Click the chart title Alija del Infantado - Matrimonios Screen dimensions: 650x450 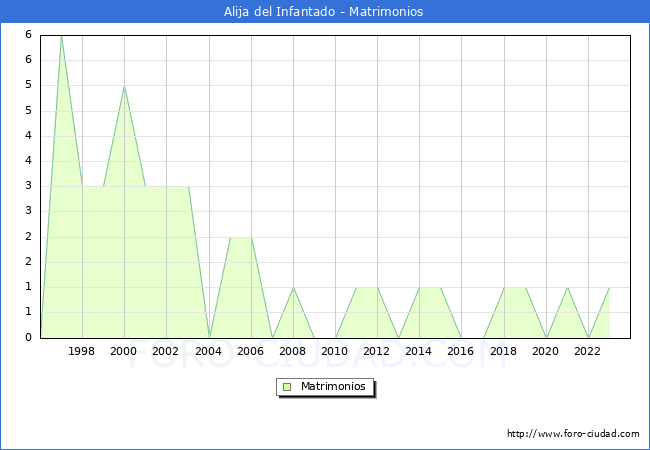point(324,12)
